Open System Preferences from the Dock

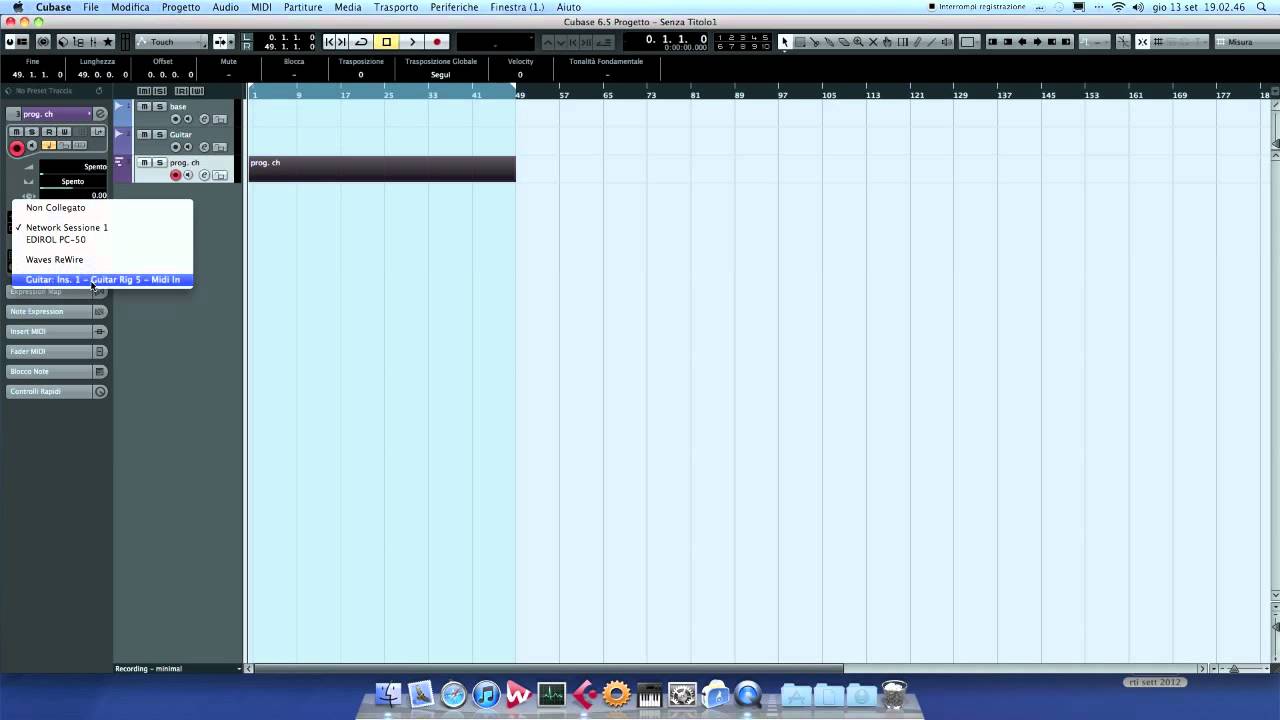pyautogui.click(x=682, y=694)
